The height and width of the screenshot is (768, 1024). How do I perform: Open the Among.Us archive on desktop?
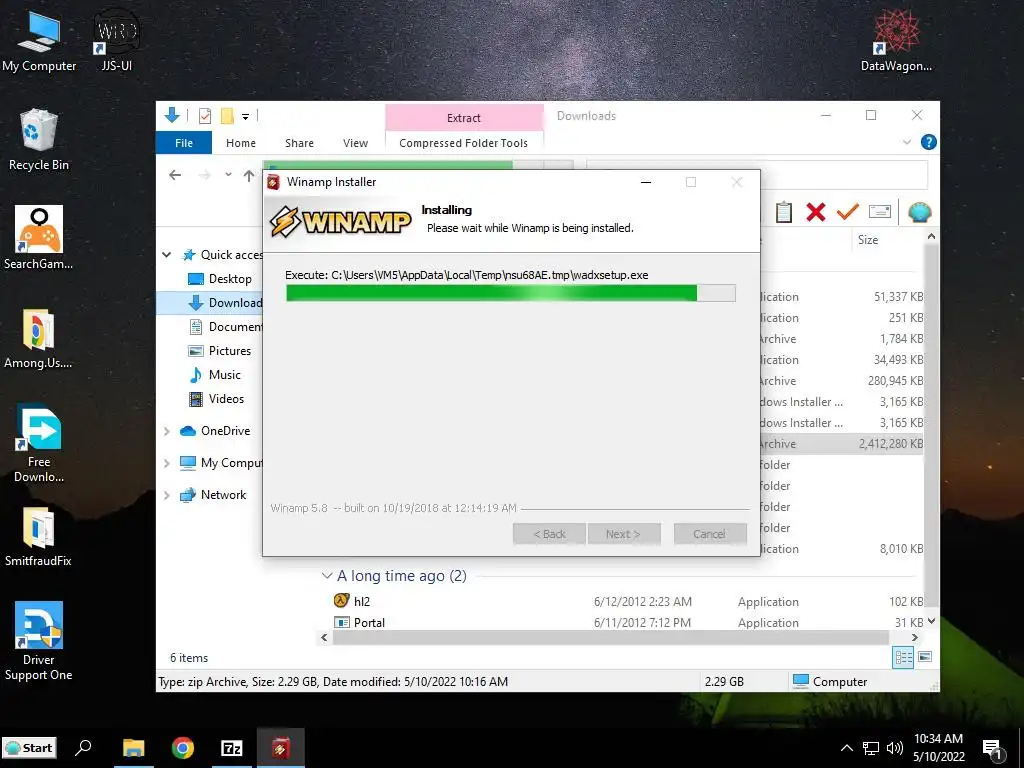coord(39,338)
